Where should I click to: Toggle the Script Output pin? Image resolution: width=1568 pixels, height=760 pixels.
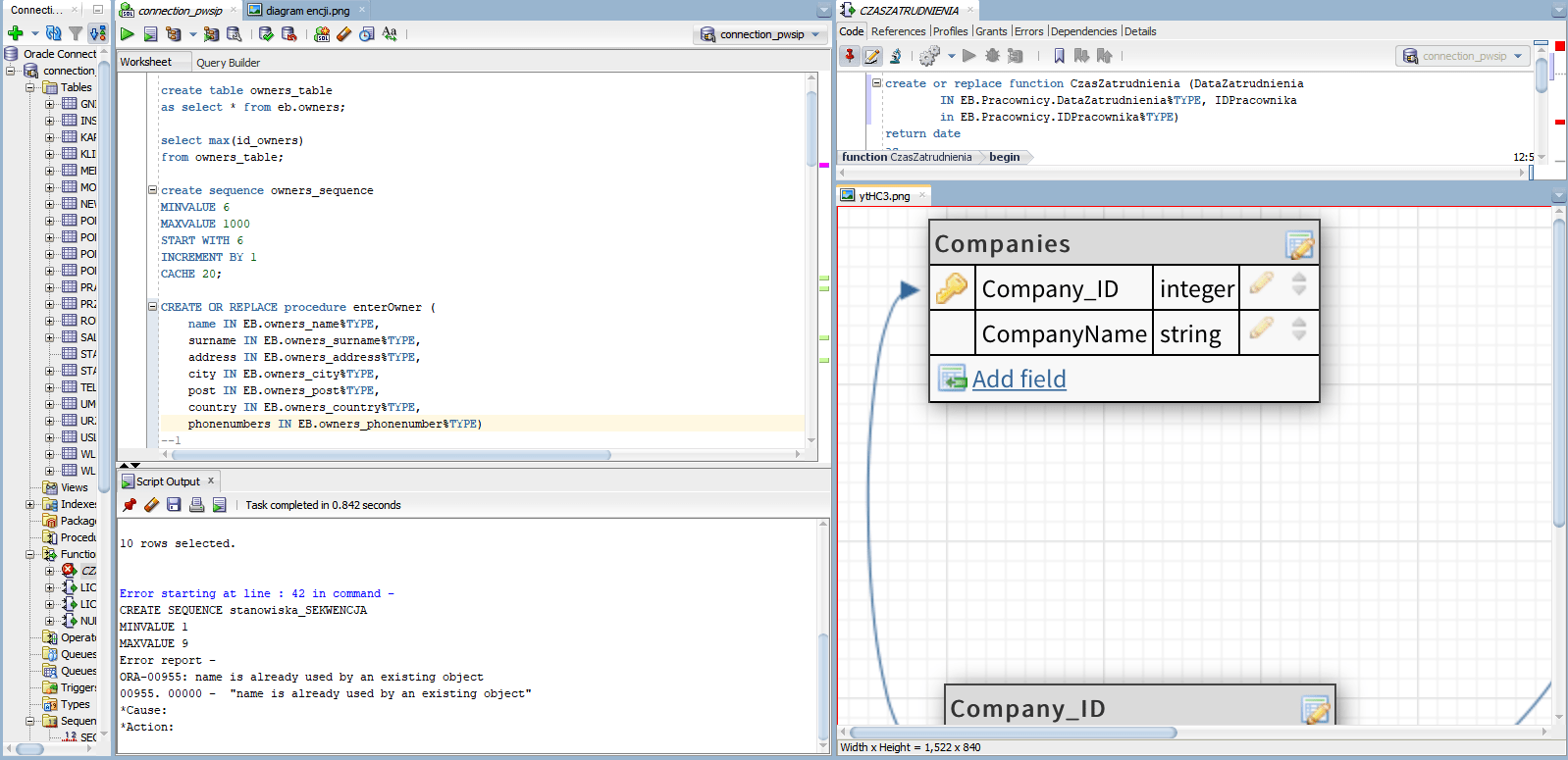coord(129,505)
